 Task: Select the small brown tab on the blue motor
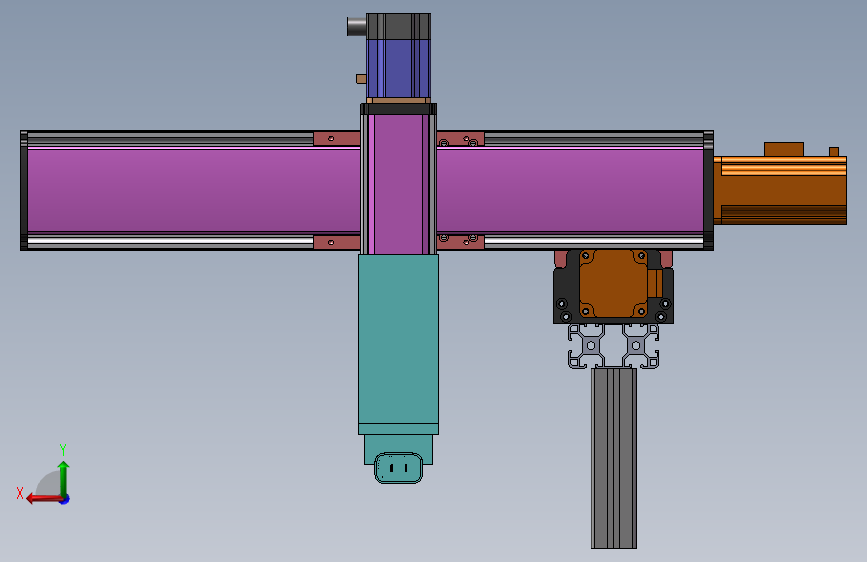[361, 79]
